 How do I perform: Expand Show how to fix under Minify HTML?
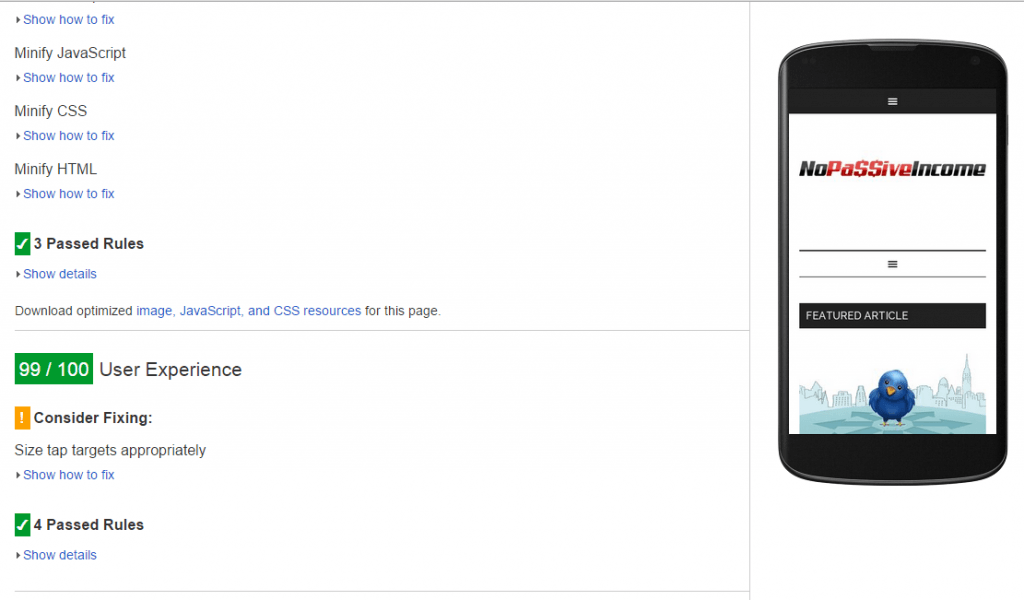(x=67, y=193)
